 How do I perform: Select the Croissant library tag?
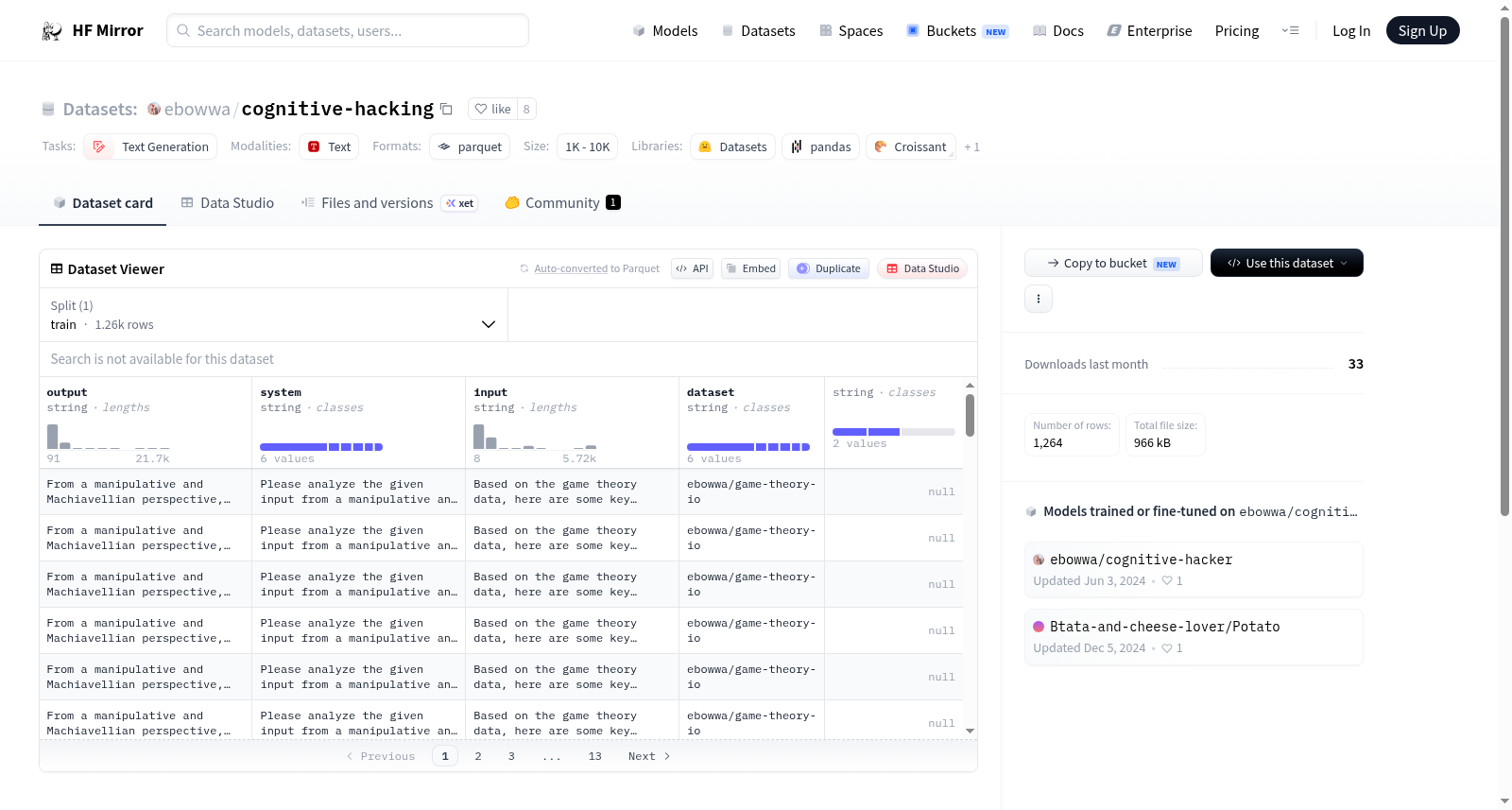(x=910, y=146)
